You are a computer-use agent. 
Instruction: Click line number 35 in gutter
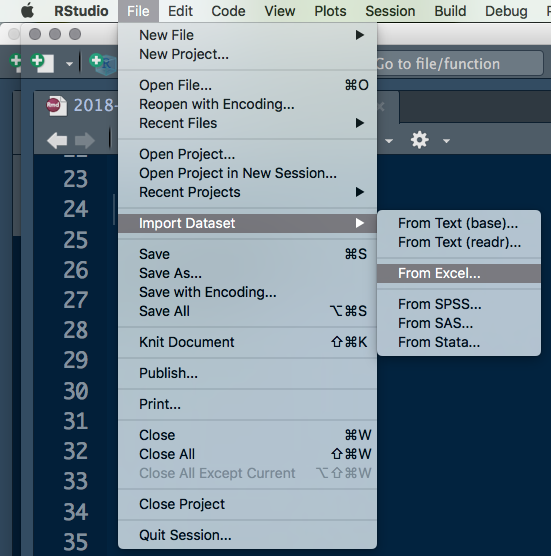pyautogui.click(x=76, y=542)
